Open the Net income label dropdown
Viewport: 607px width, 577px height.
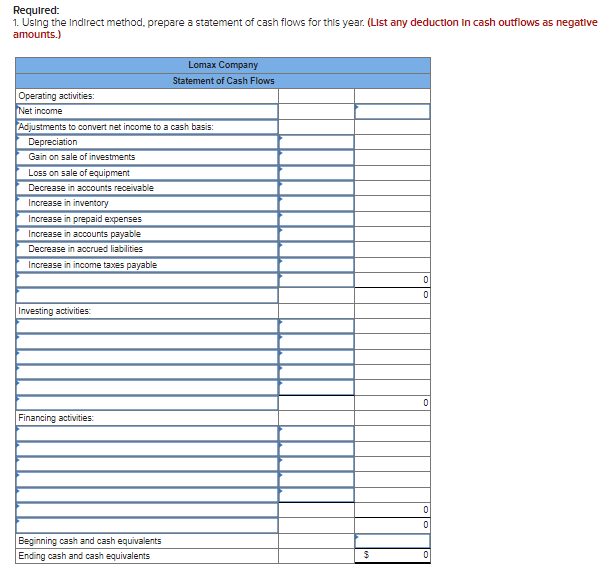(147, 111)
